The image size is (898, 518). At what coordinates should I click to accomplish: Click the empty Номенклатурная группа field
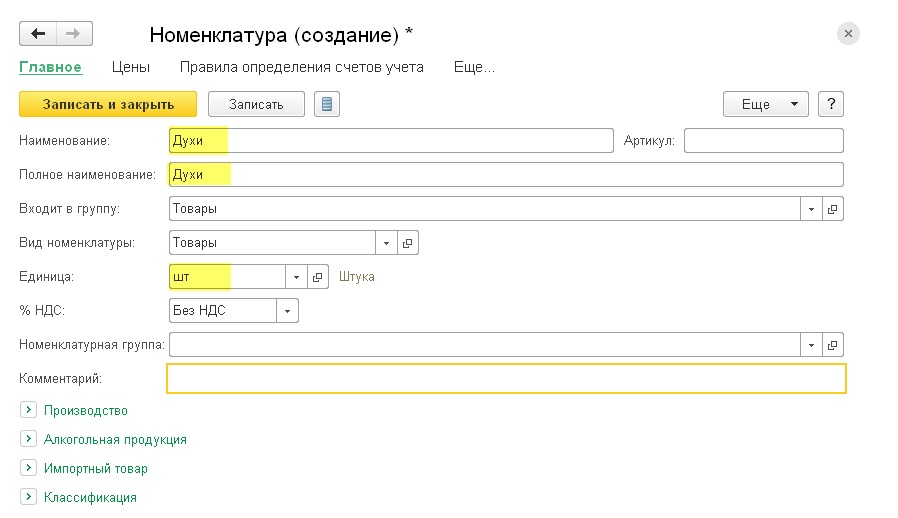485,345
